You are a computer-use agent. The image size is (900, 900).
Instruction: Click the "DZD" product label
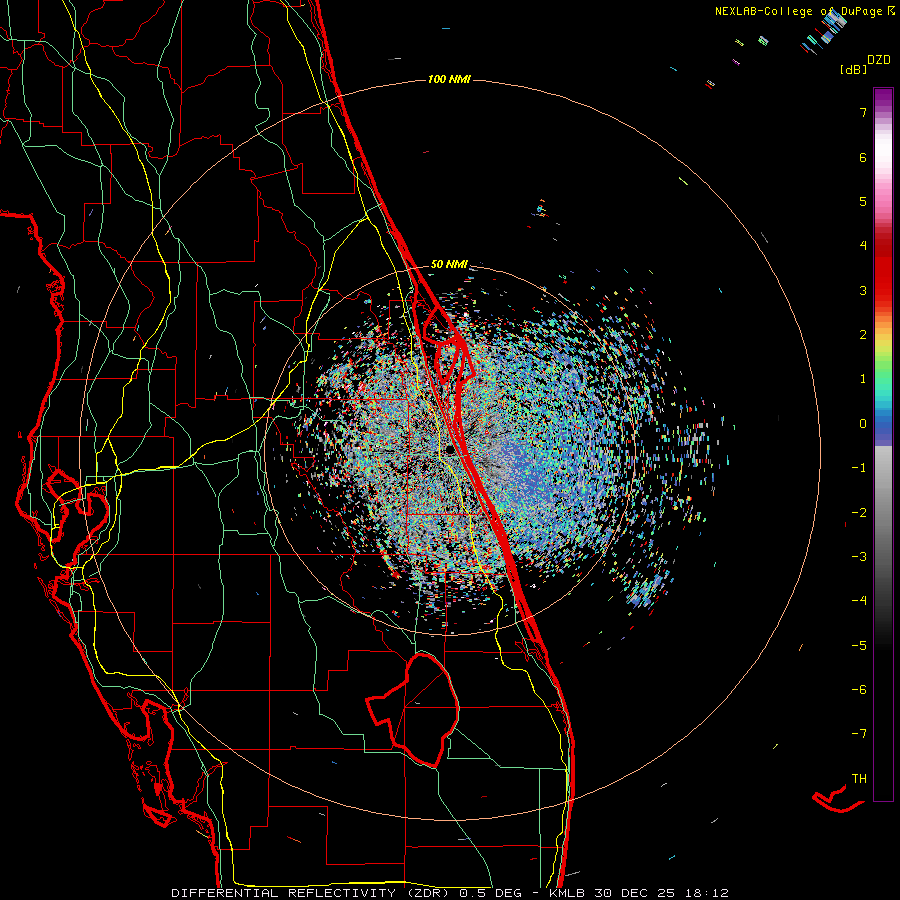pos(879,60)
